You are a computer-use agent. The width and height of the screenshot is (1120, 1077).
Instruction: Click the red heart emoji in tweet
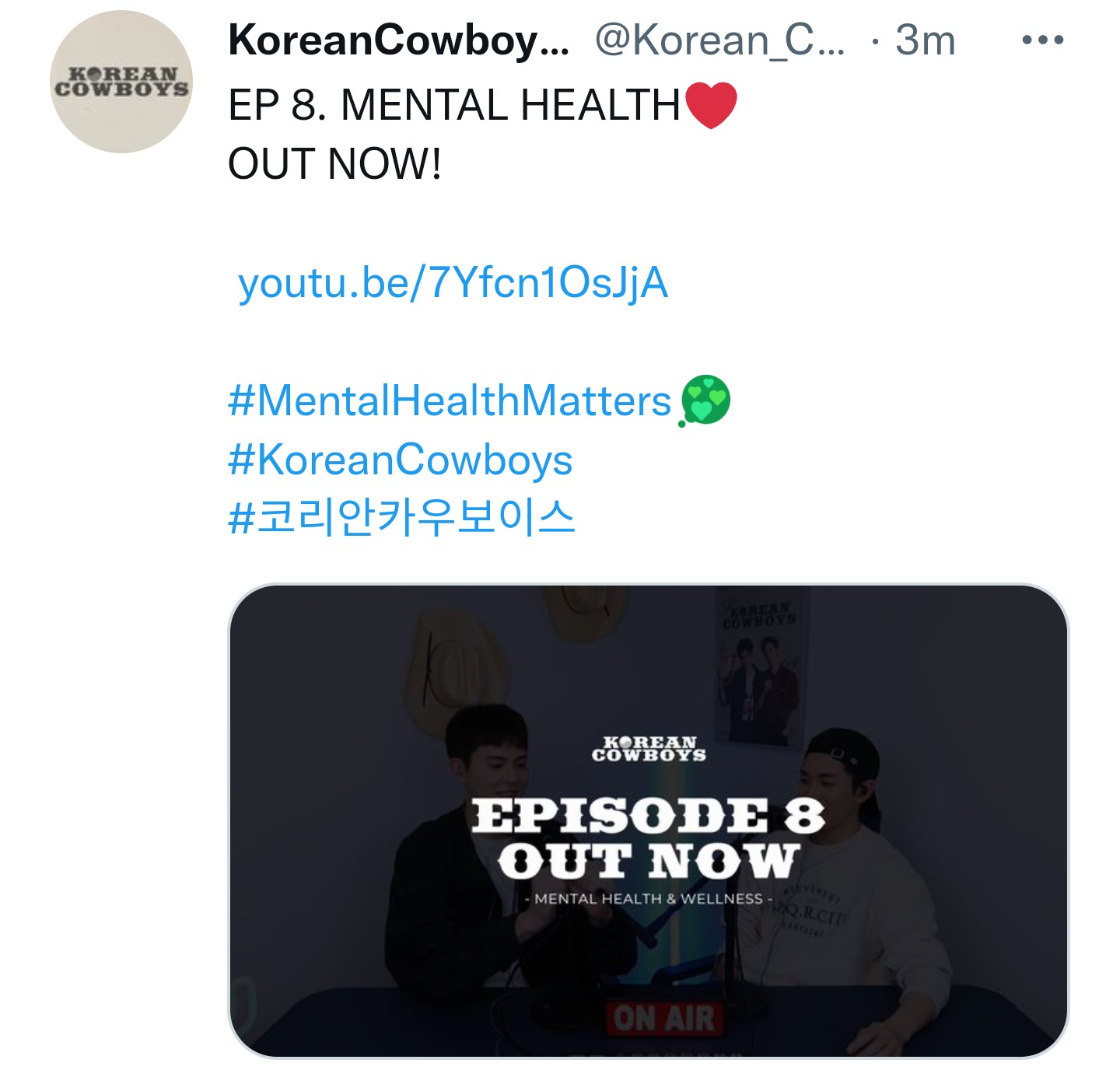coord(711,106)
